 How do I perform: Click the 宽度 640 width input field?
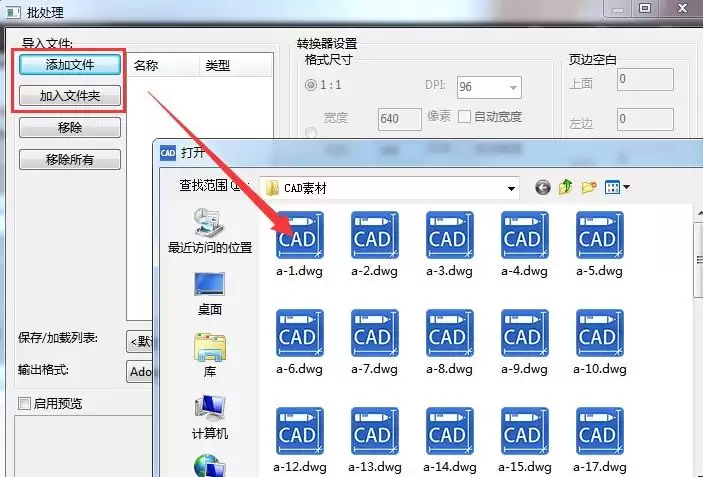click(x=399, y=119)
